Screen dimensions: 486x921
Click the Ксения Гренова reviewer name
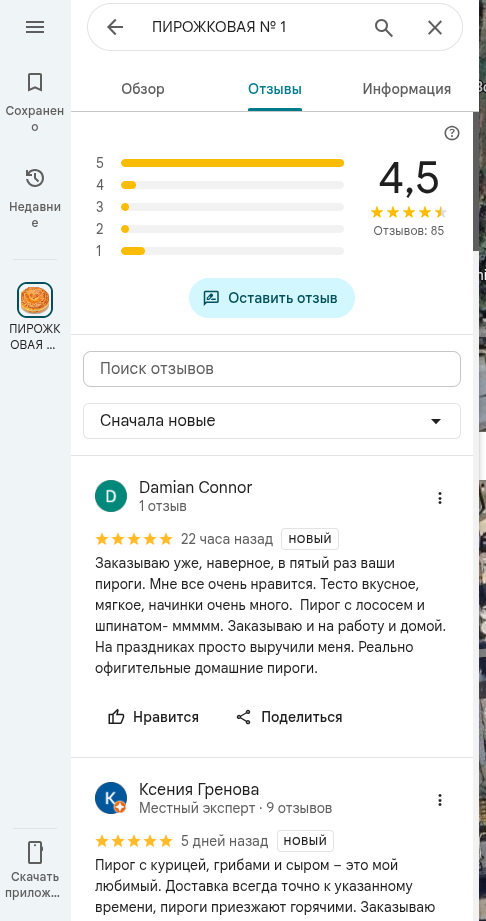[x=199, y=789]
